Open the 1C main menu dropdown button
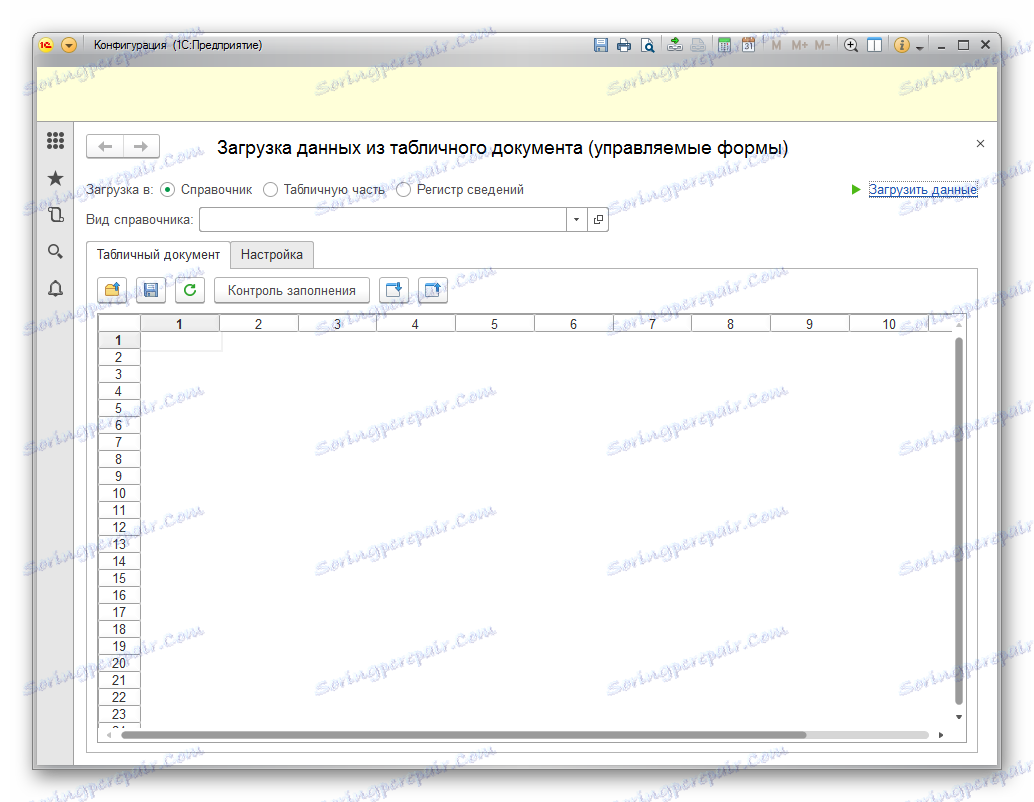 tap(69, 45)
